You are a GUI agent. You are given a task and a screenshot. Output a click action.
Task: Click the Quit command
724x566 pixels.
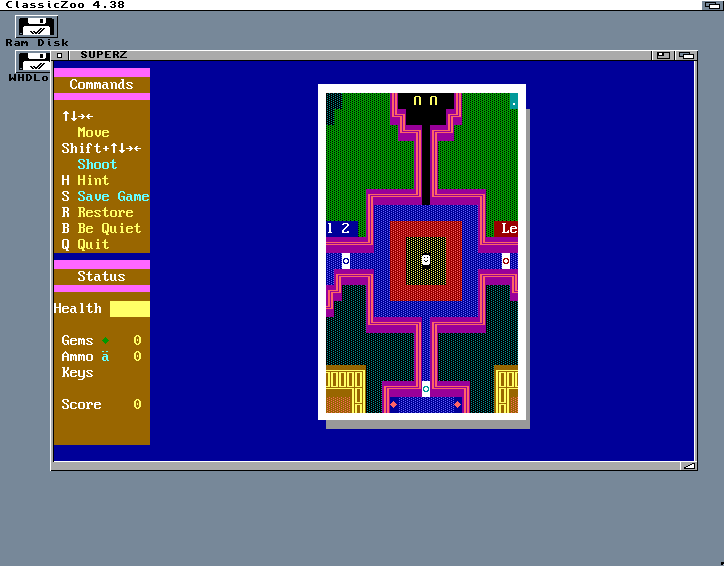[85, 244]
